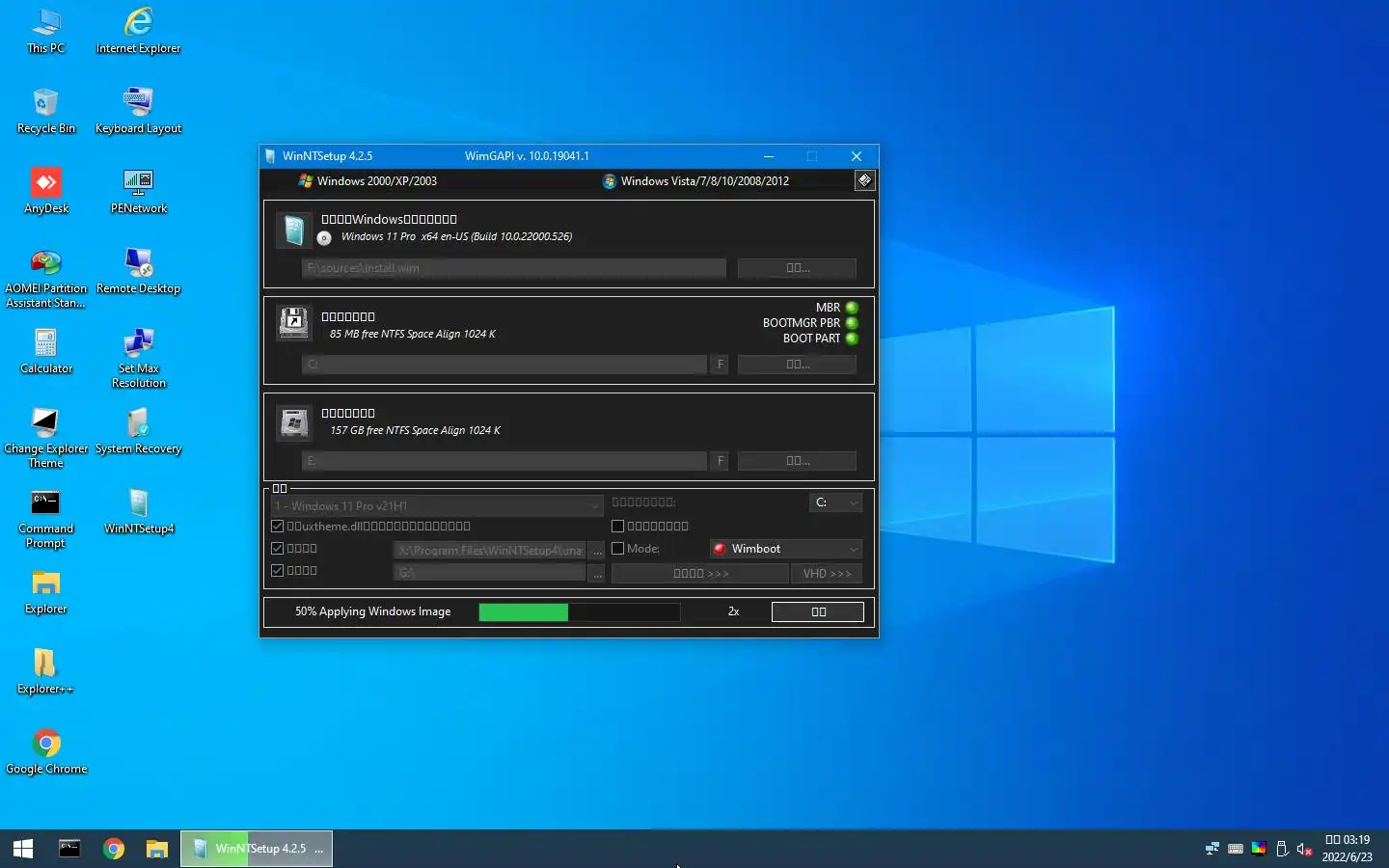Screen dimensions: 1389x868
Task: Open the C: drive letter dropdown
Action: (835, 502)
